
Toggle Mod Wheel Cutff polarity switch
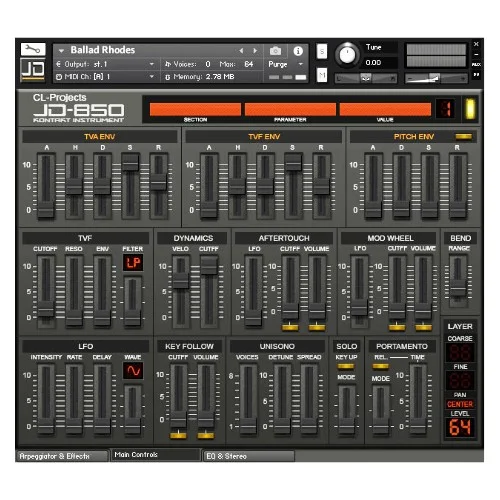coord(397,327)
